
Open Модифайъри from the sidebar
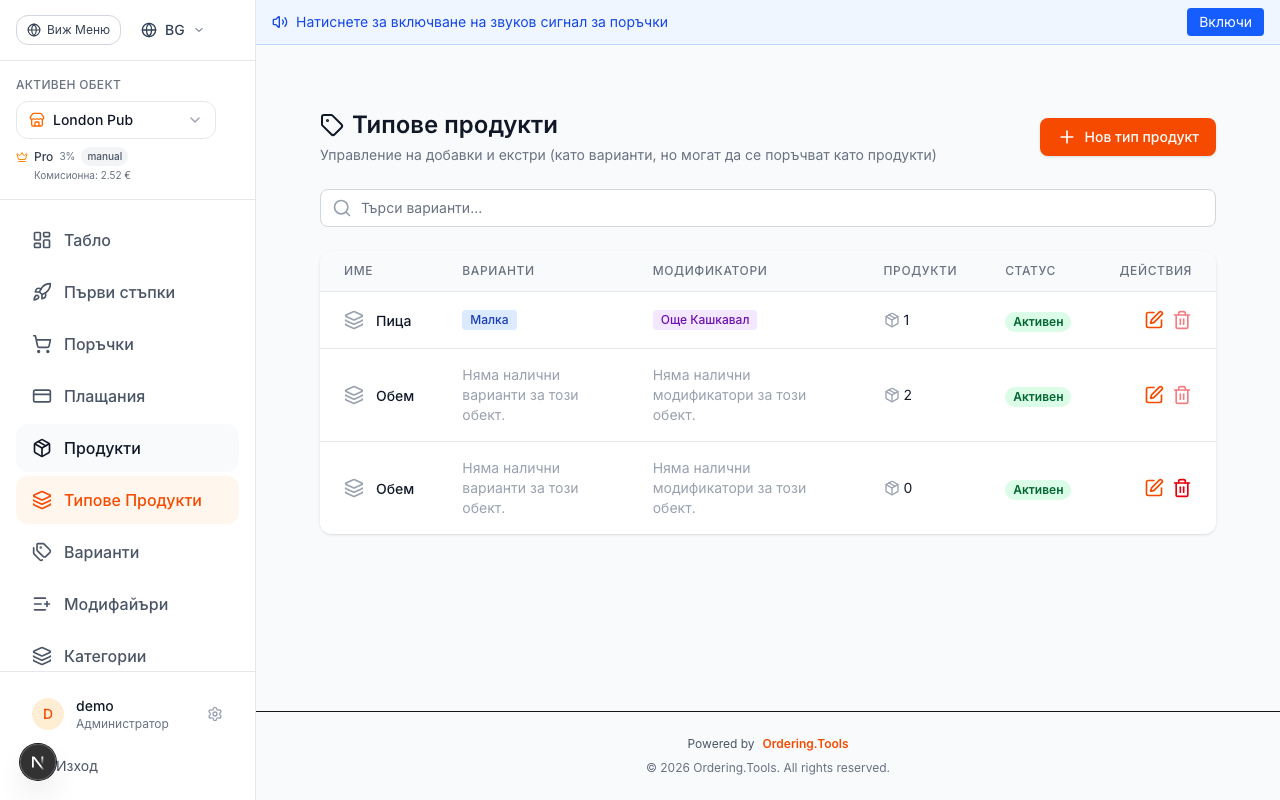(x=115, y=604)
